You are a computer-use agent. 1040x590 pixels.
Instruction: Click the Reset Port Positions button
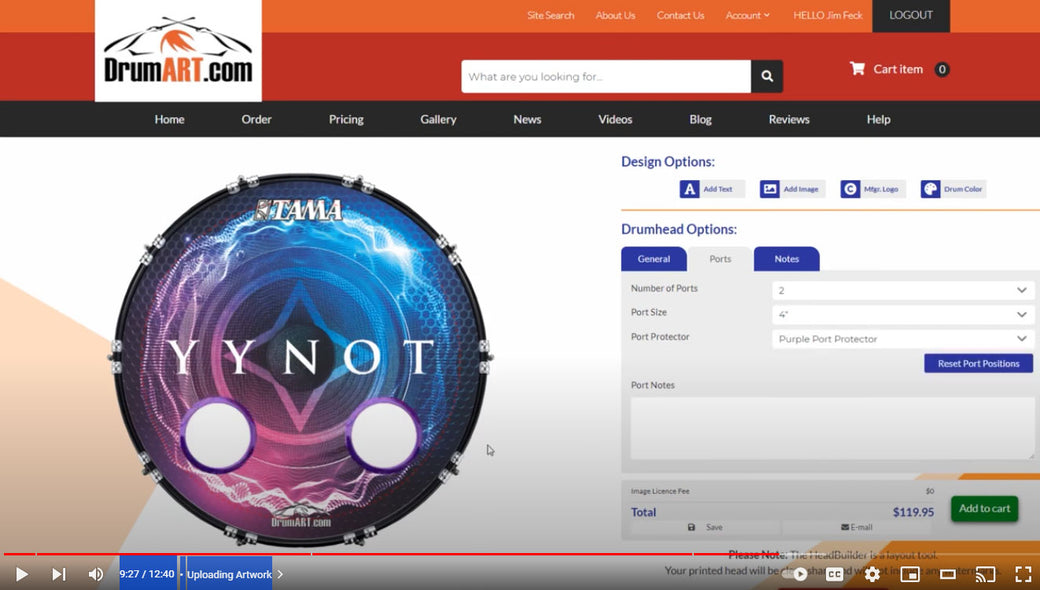tap(978, 364)
